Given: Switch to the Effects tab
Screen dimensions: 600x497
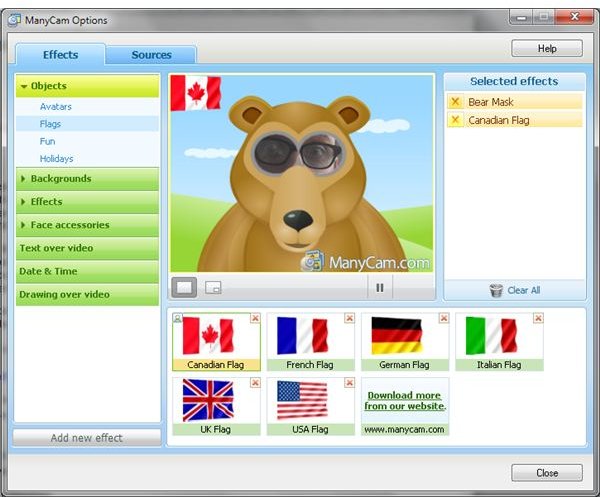Looking at the screenshot, I should (60, 54).
